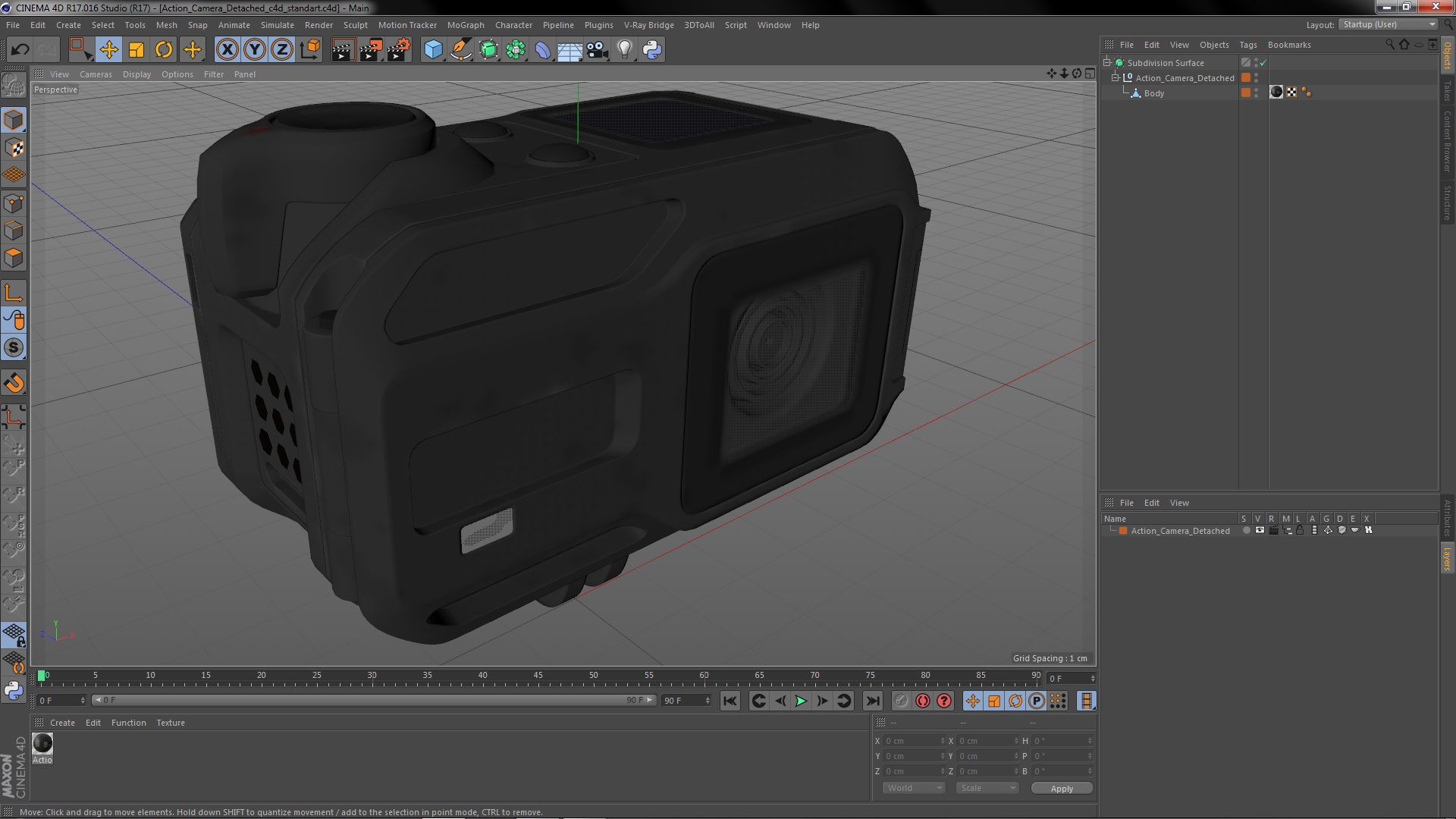This screenshot has width=1456, height=819.
Task: Add a Subdivision Surface generator icon
Action: tap(488, 50)
